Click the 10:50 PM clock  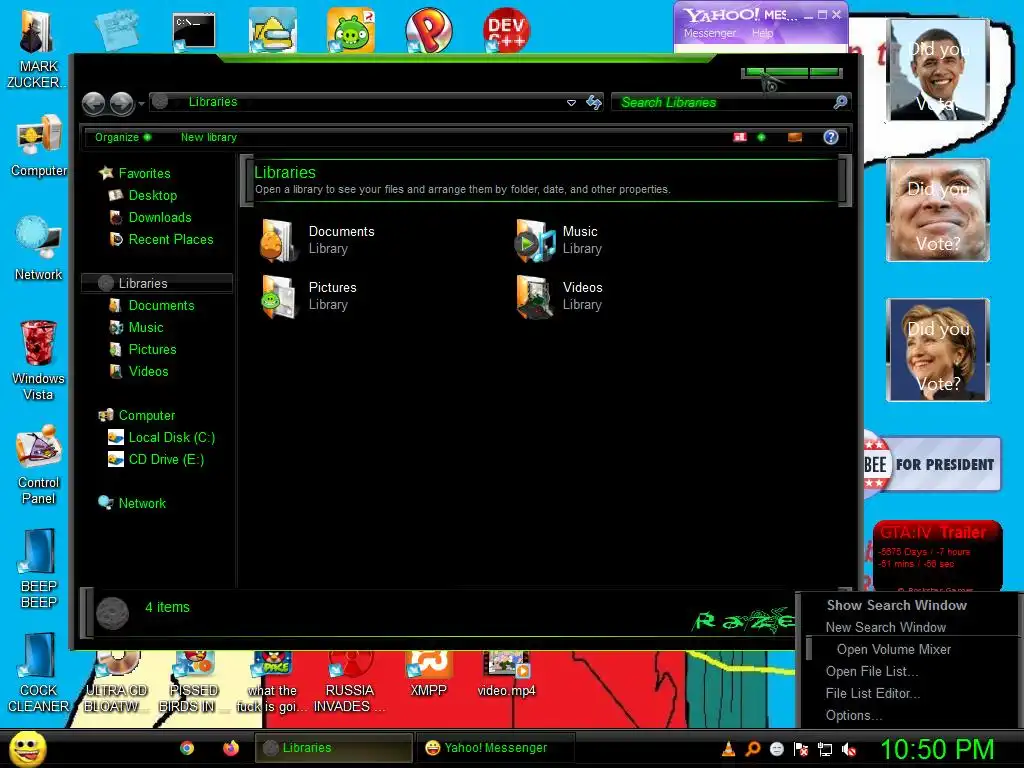[937, 749]
